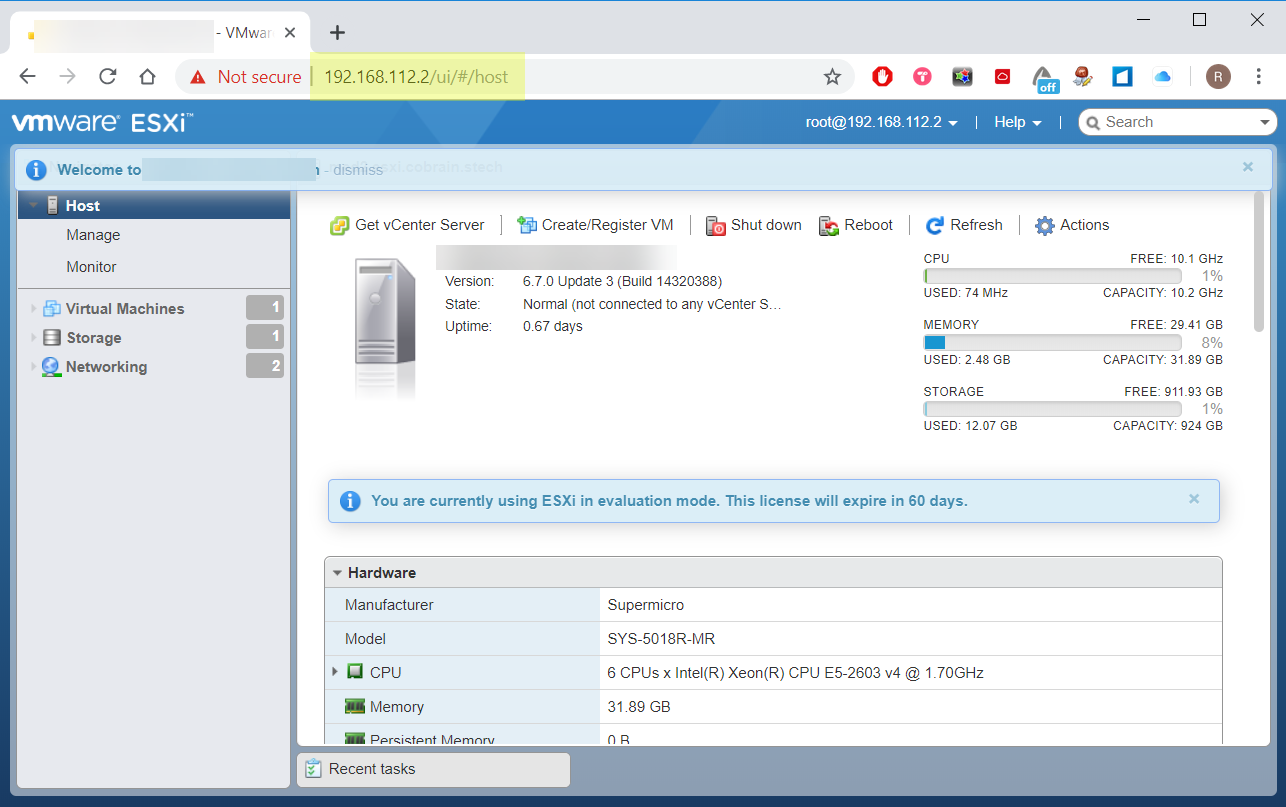Bookmark this page with the star icon
The height and width of the screenshot is (807, 1286).
coord(832,77)
